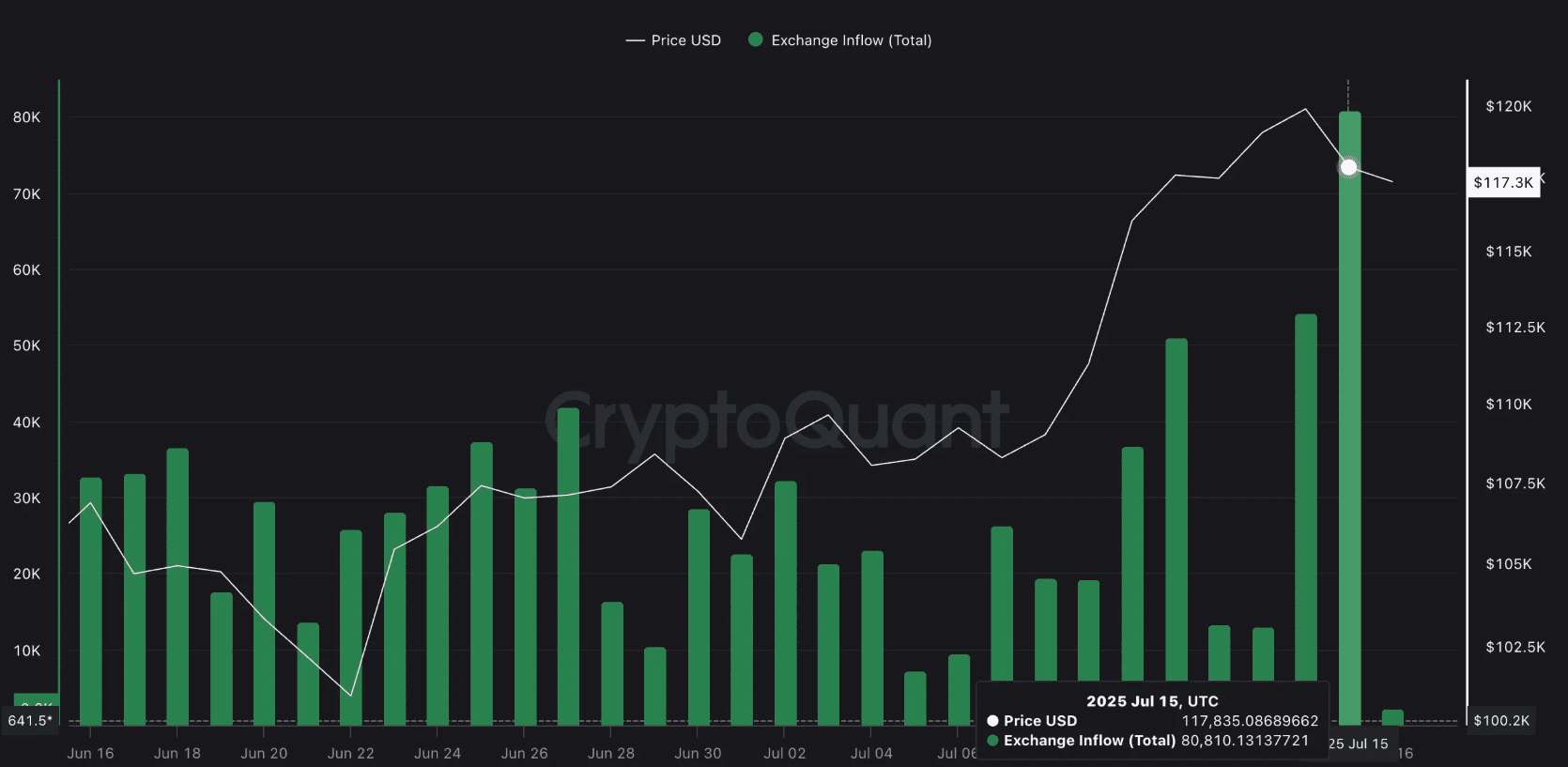The image size is (1568, 767).
Task: Click the 'Jun 22' x-axis date label
Action: (350, 753)
